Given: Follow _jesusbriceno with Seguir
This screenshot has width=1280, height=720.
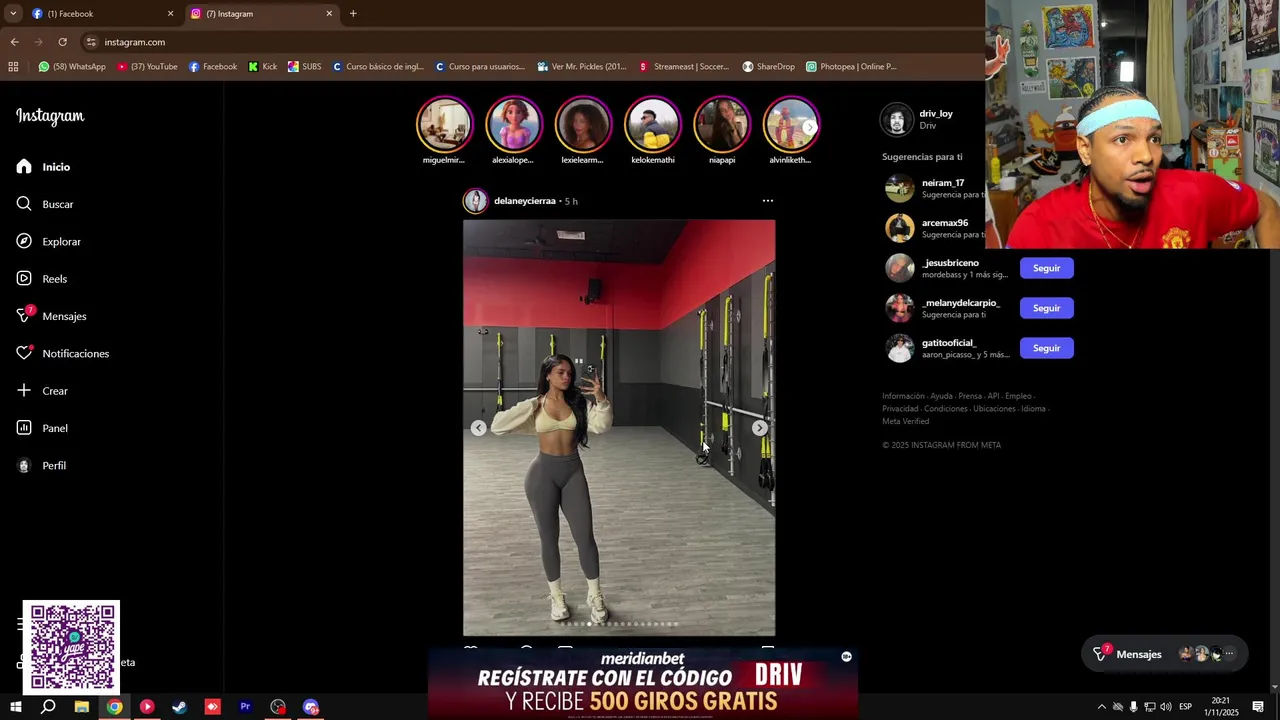Looking at the screenshot, I should point(1047,268).
